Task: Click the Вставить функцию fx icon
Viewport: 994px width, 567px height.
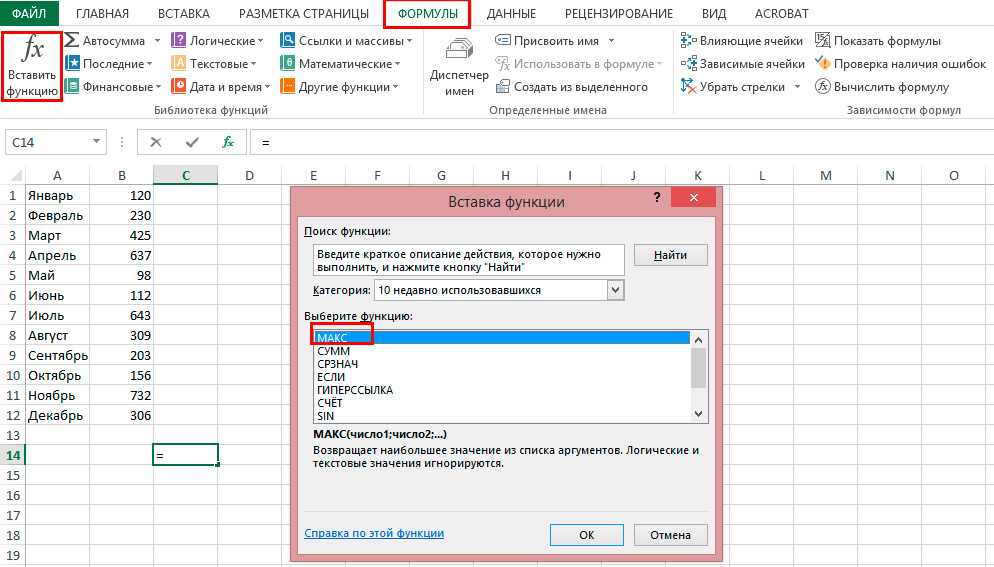Action: [x=32, y=52]
